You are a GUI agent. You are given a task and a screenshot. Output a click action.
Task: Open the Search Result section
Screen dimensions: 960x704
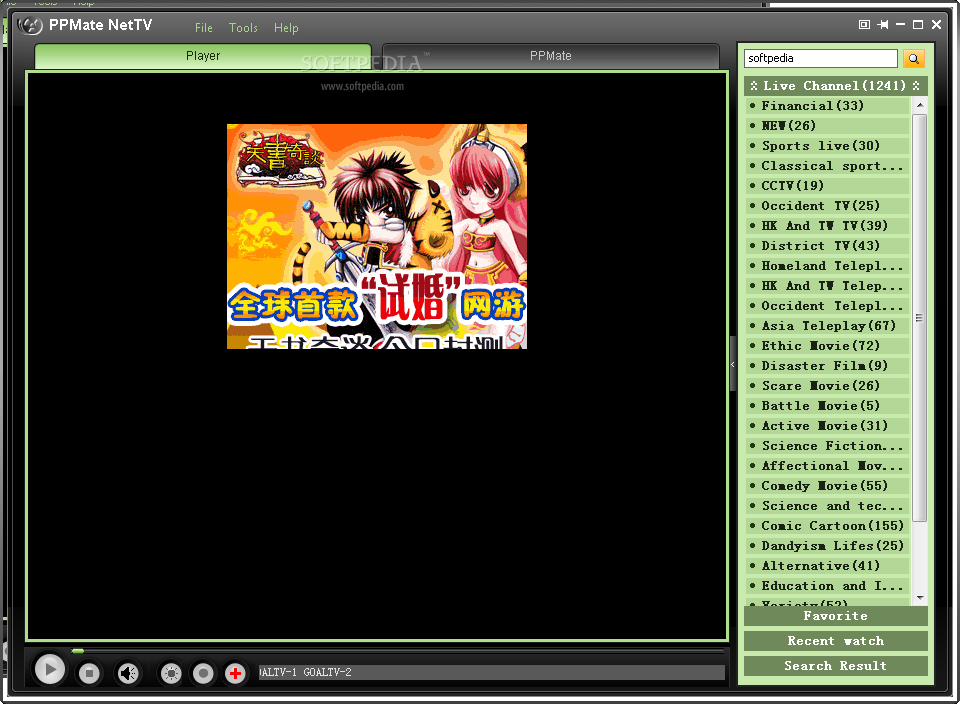pos(836,666)
